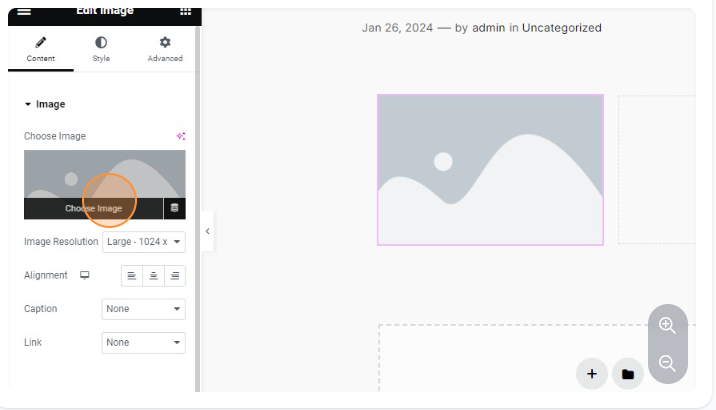Screen dimensions: 716x410
Task: Click the dynamic tags database icon
Action: pyautogui.click(x=175, y=208)
